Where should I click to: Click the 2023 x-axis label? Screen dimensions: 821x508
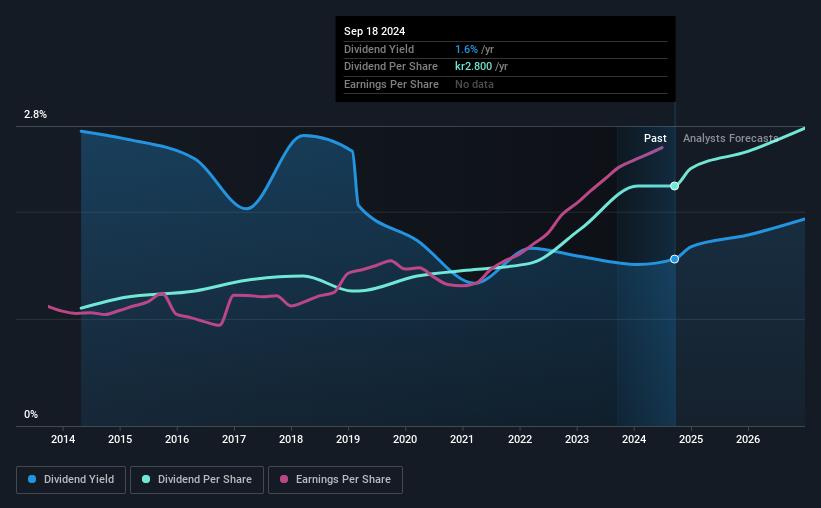(577, 439)
